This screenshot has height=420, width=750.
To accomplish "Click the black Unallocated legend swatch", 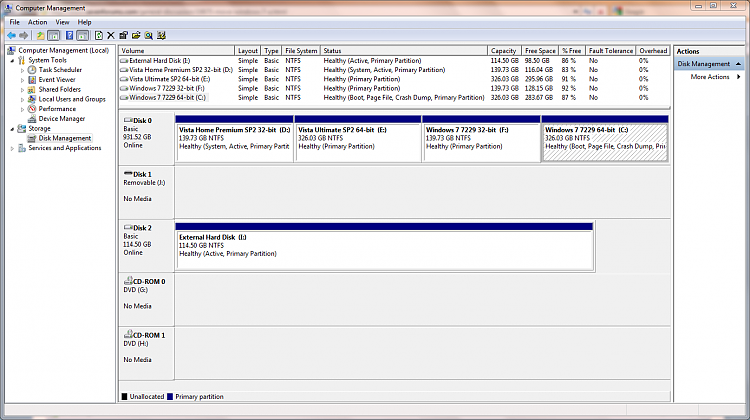I will click(x=124, y=397).
